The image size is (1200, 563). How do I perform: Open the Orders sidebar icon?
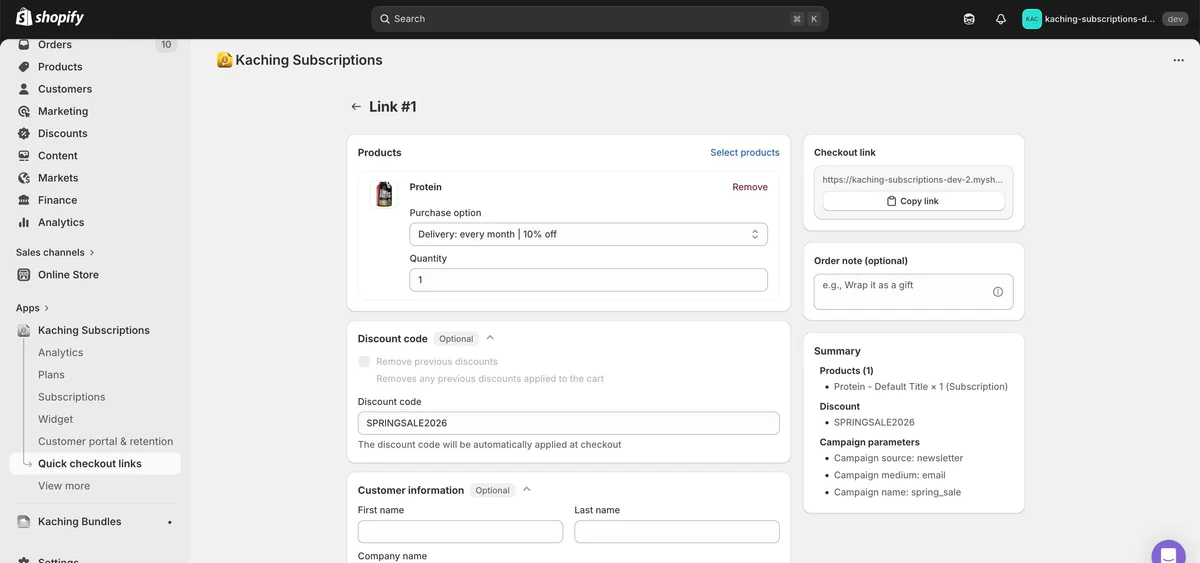point(24,45)
